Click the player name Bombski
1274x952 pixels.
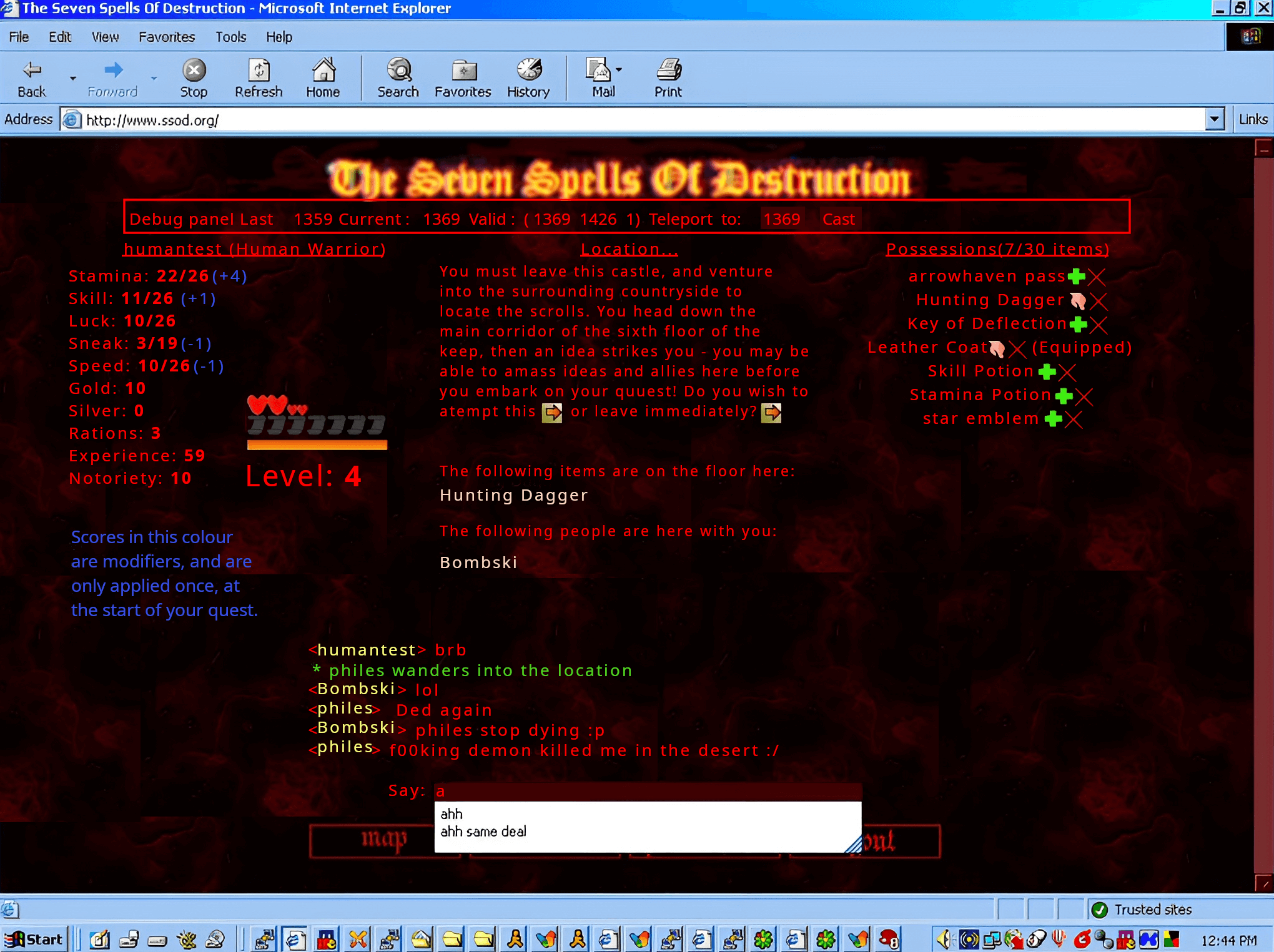click(x=478, y=562)
